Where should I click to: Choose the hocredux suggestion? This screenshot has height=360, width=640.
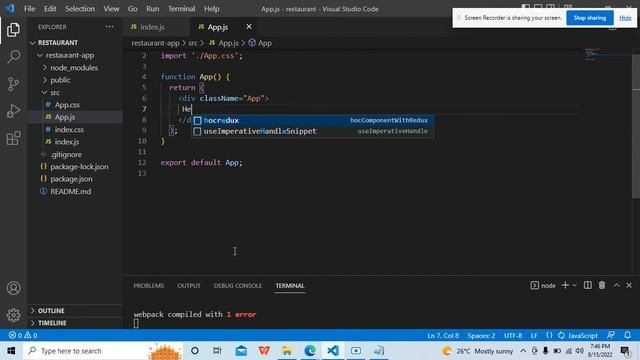312,120
